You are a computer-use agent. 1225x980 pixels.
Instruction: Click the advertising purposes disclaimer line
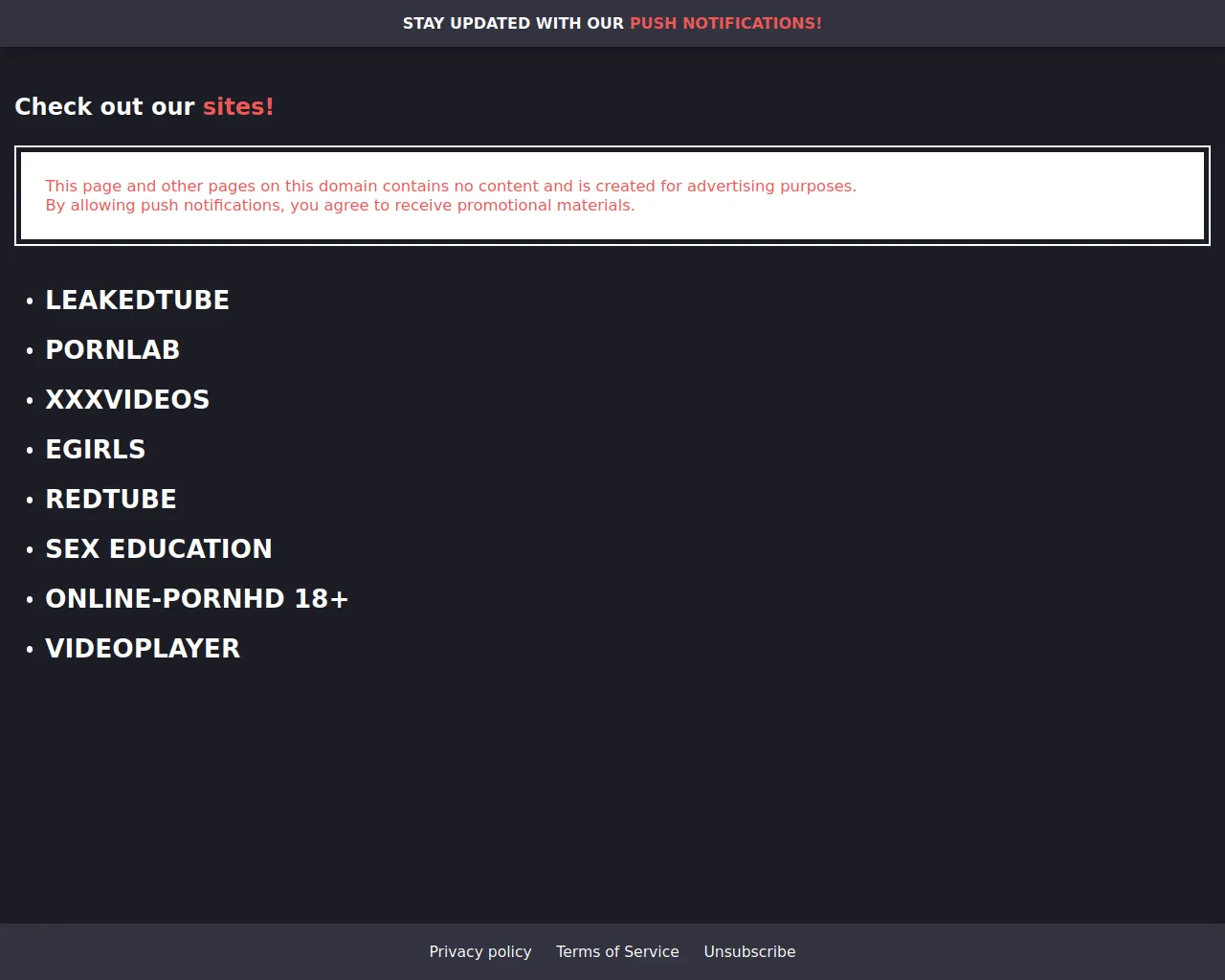point(451,186)
